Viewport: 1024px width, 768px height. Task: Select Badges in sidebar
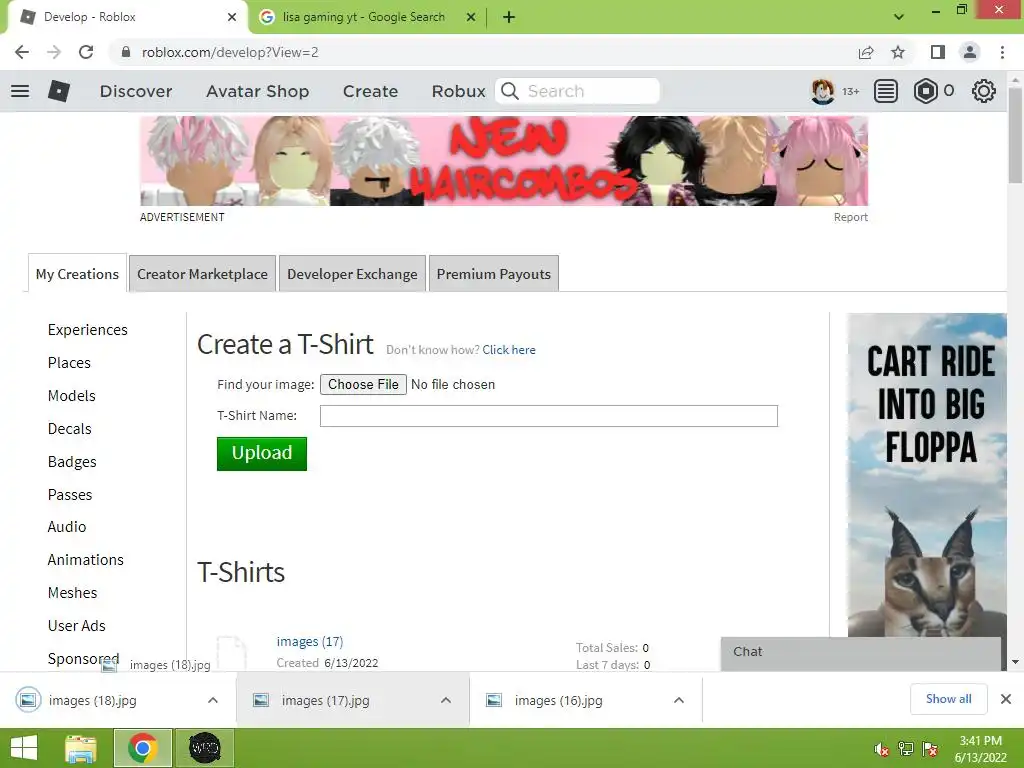tap(72, 462)
